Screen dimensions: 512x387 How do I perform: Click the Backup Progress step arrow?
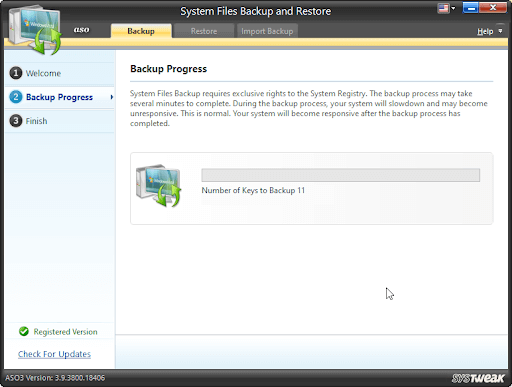(x=112, y=97)
